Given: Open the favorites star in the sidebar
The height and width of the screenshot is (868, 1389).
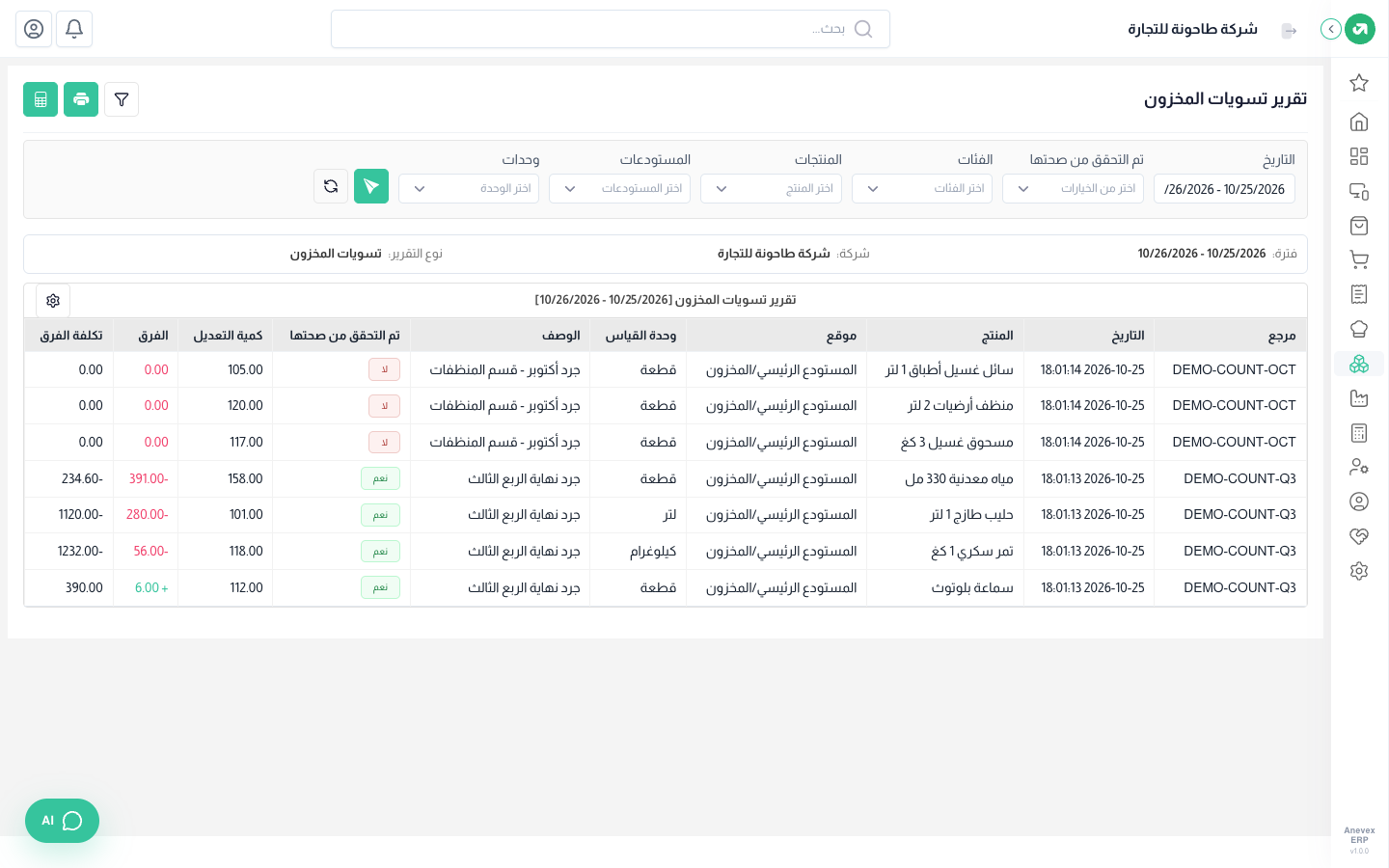Looking at the screenshot, I should tap(1359, 83).
